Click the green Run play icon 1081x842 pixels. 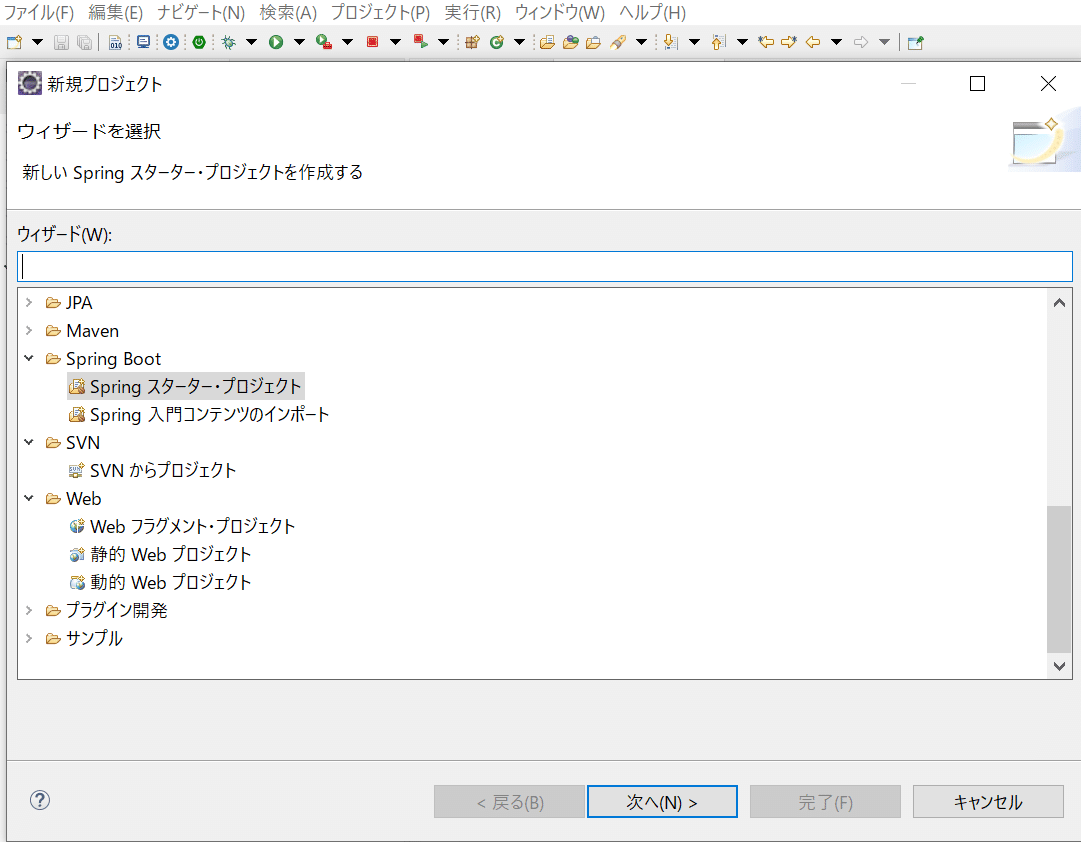(x=276, y=42)
